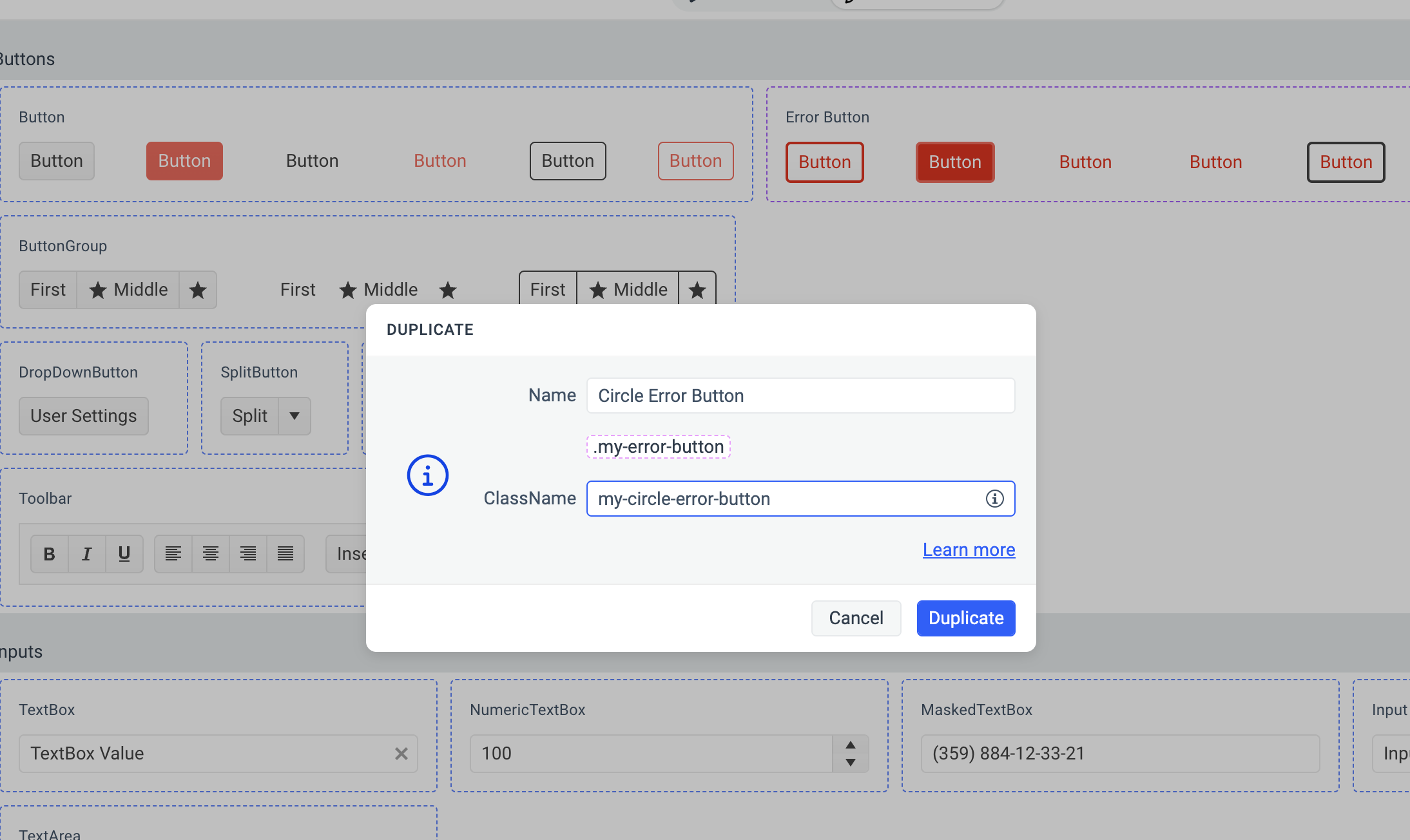Image resolution: width=1410 pixels, height=840 pixels.
Task: Select left text alignment in the Toolbar
Action: tap(172, 553)
